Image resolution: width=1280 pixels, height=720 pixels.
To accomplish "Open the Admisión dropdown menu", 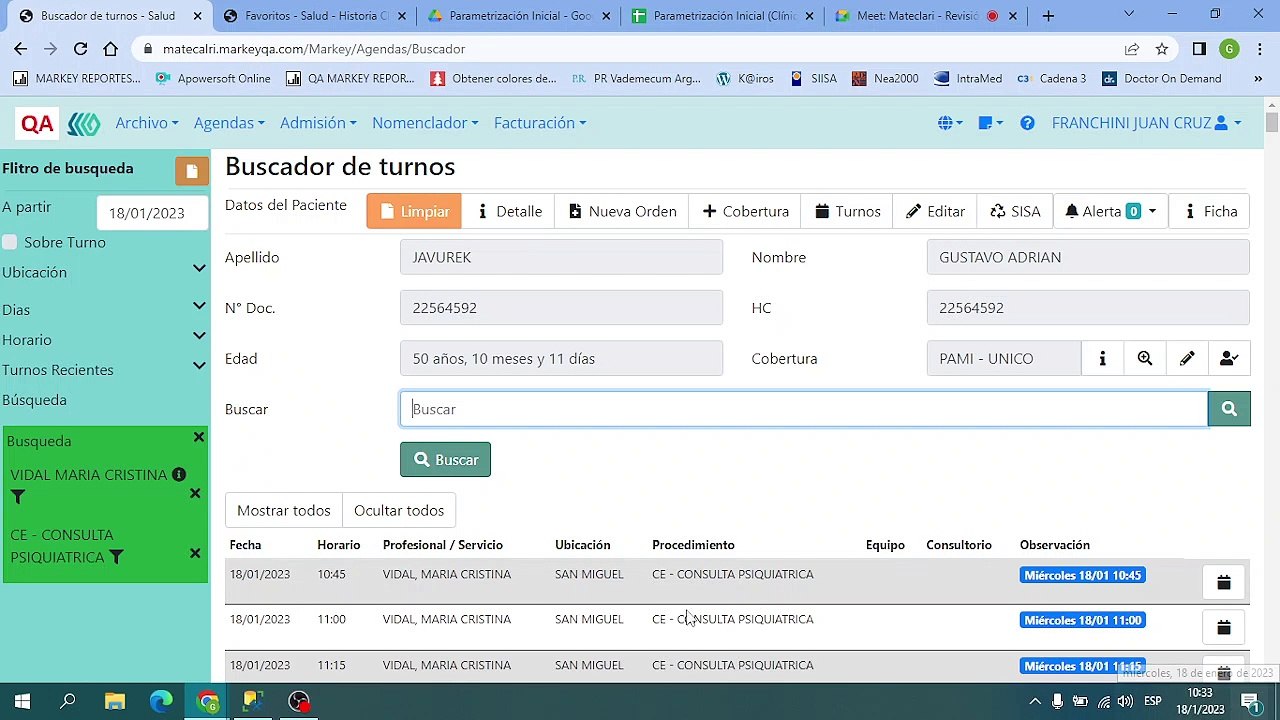I will 318,123.
